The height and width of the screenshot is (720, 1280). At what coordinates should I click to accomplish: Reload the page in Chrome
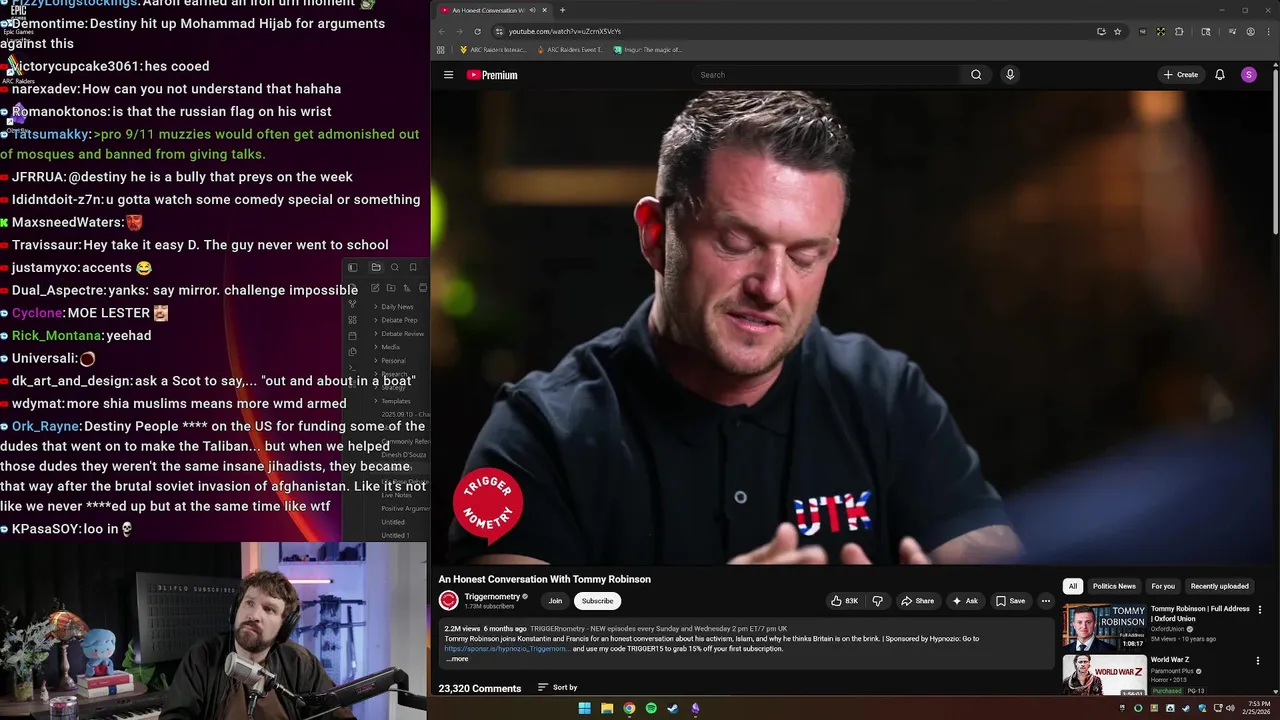point(477,31)
